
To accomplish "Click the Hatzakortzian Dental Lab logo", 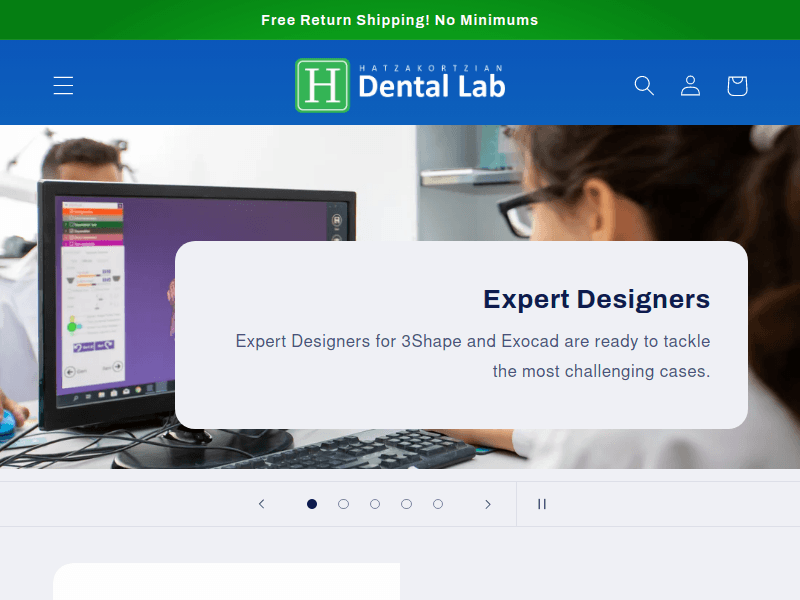I will coord(400,85).
